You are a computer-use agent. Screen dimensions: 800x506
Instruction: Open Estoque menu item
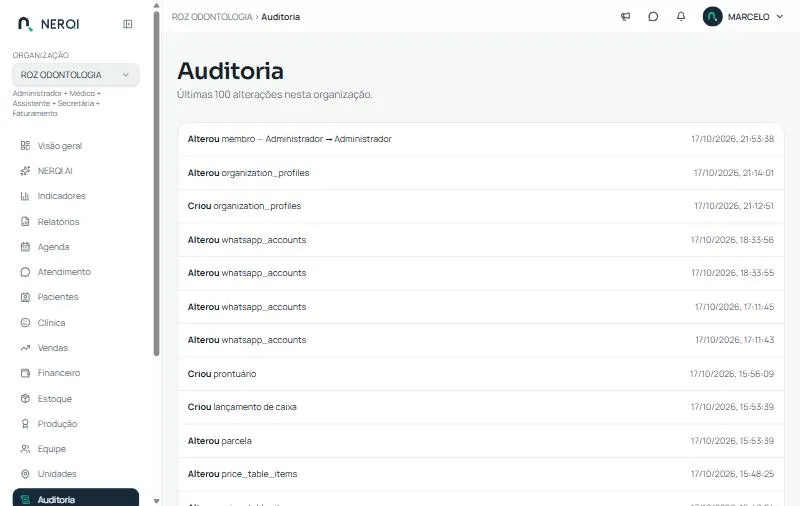[76, 398]
